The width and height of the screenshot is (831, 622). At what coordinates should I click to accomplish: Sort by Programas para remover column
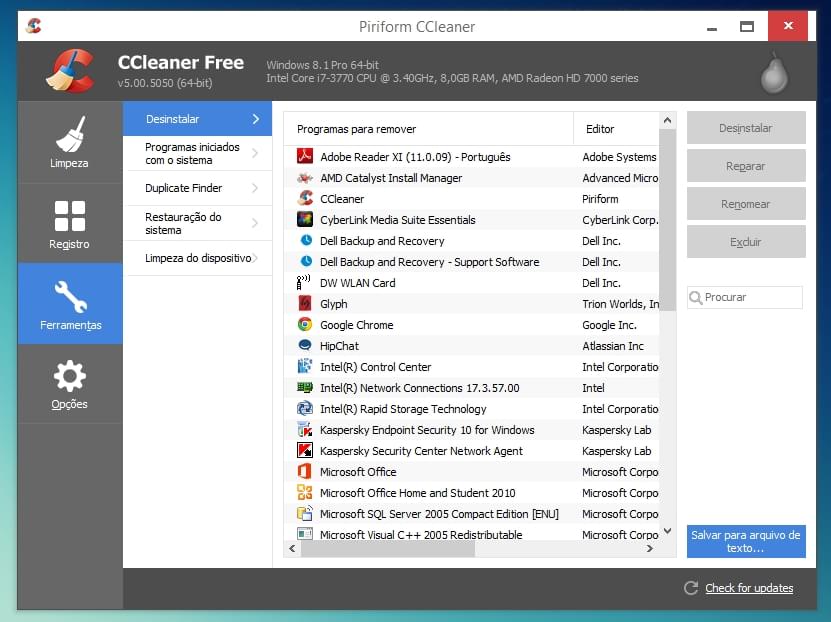pos(428,129)
